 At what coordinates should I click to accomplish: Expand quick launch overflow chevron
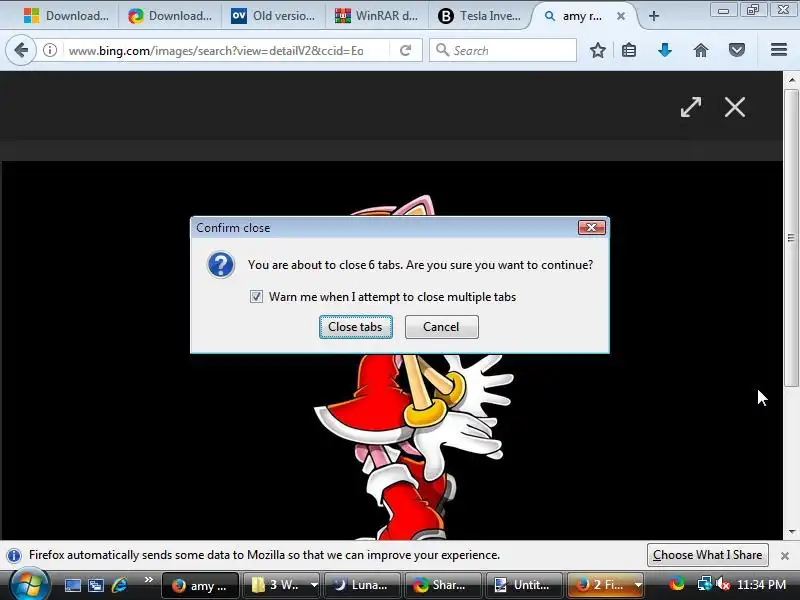coord(148,579)
